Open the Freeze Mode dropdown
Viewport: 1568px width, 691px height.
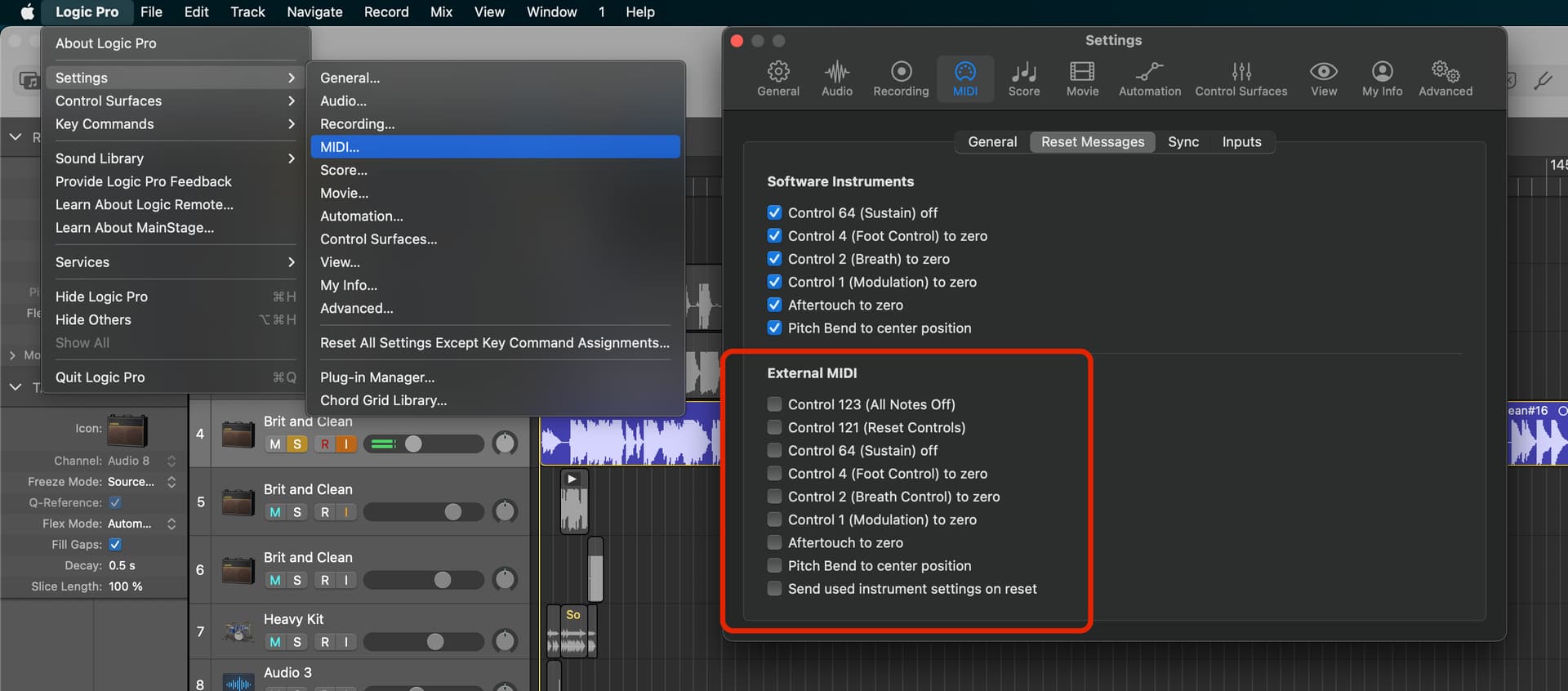point(142,482)
